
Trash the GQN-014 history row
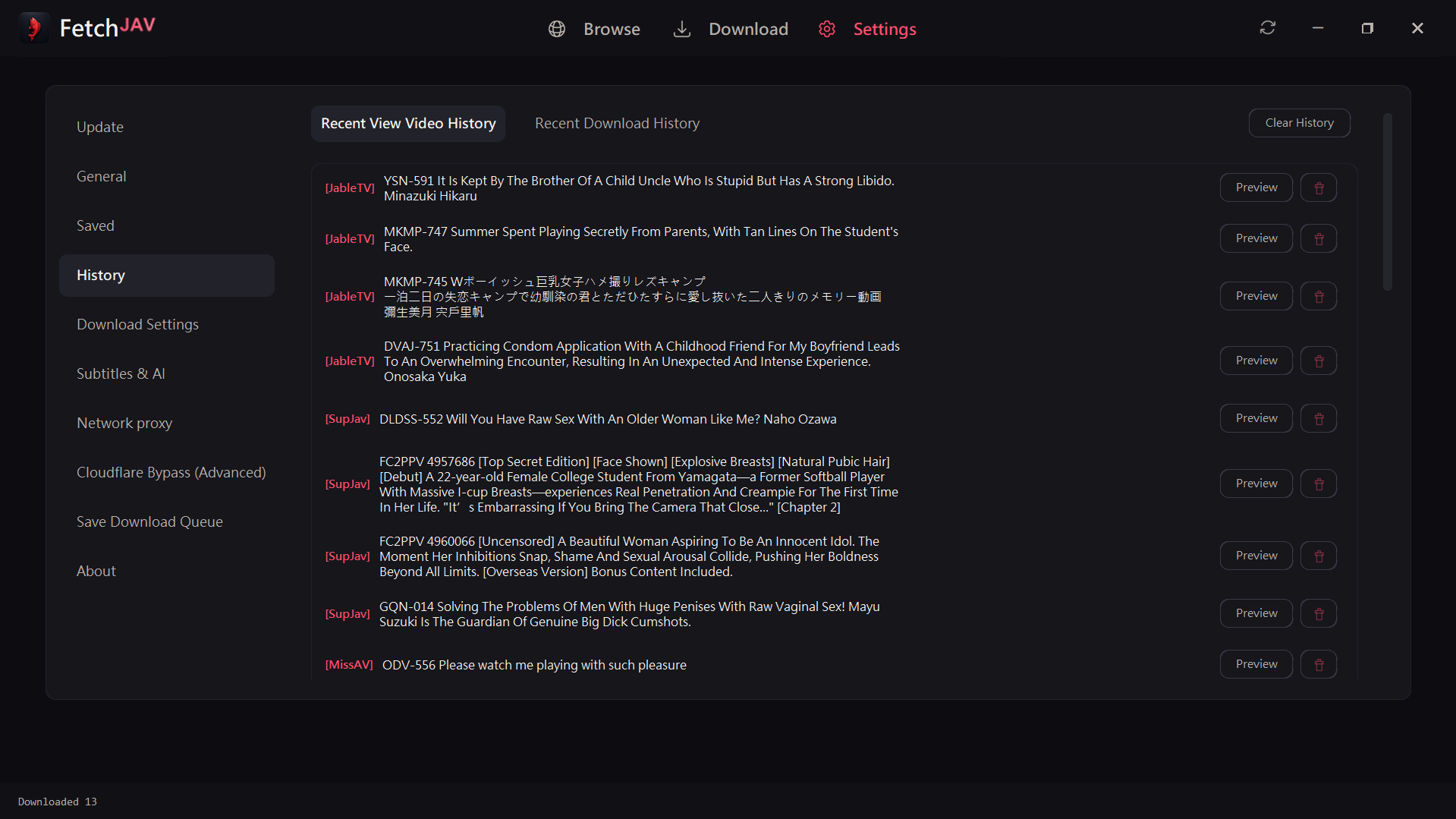(x=1319, y=613)
